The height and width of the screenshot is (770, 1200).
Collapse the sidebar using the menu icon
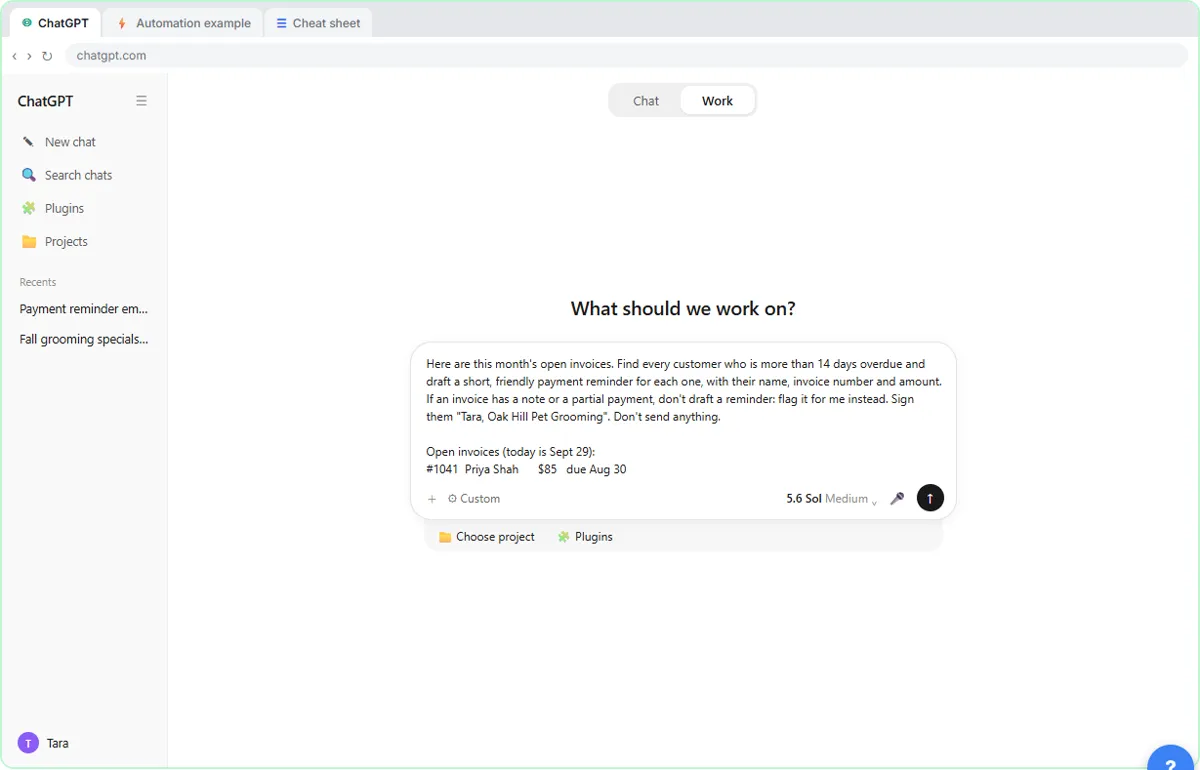(141, 101)
